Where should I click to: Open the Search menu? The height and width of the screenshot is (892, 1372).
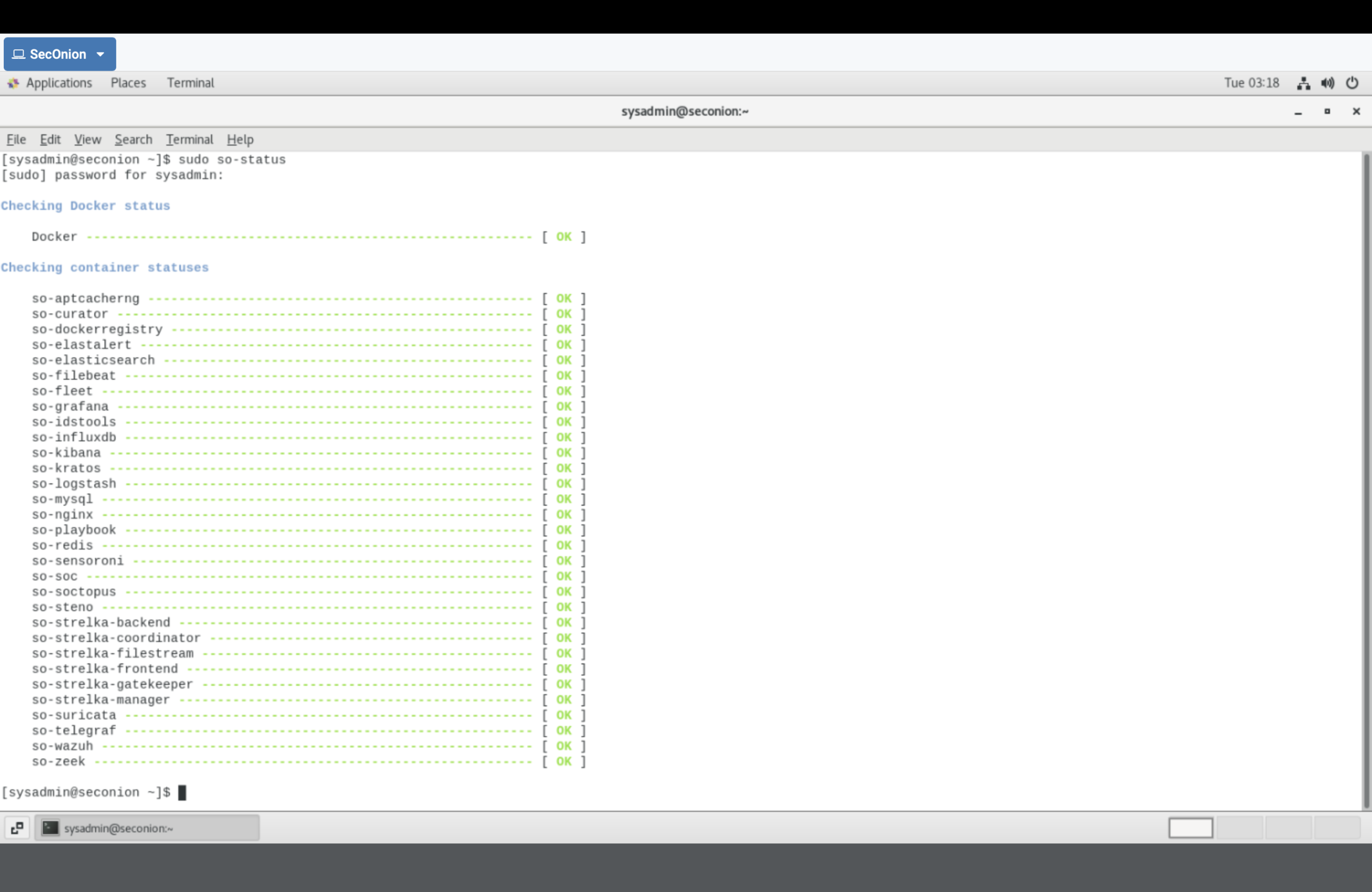click(133, 139)
